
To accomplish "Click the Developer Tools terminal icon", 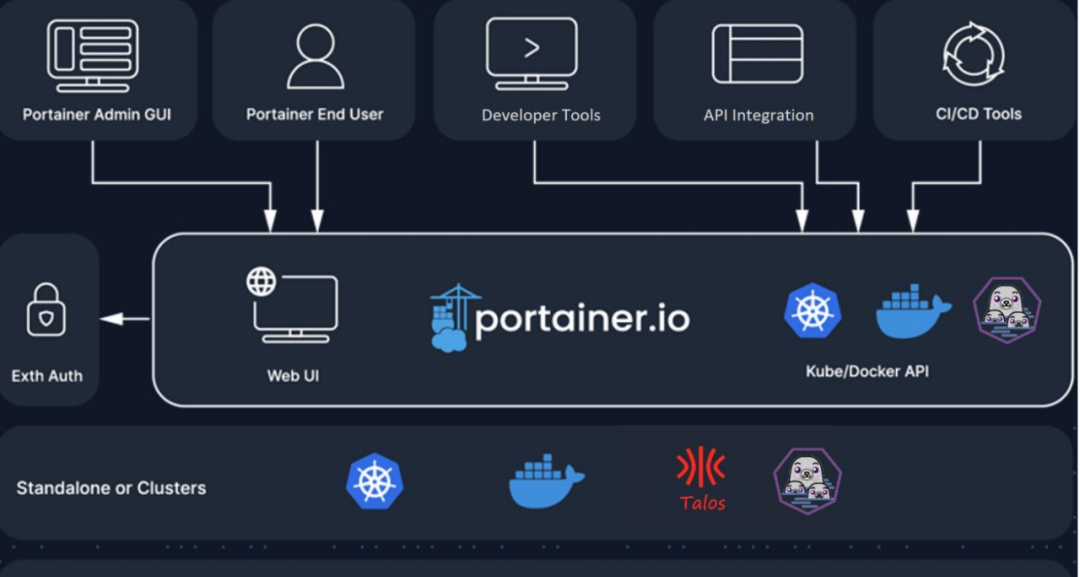I will 532,54.
